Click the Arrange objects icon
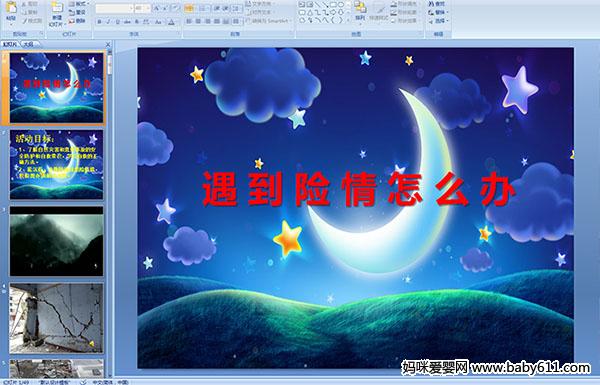The width and height of the screenshot is (600, 385). click(x=360, y=10)
